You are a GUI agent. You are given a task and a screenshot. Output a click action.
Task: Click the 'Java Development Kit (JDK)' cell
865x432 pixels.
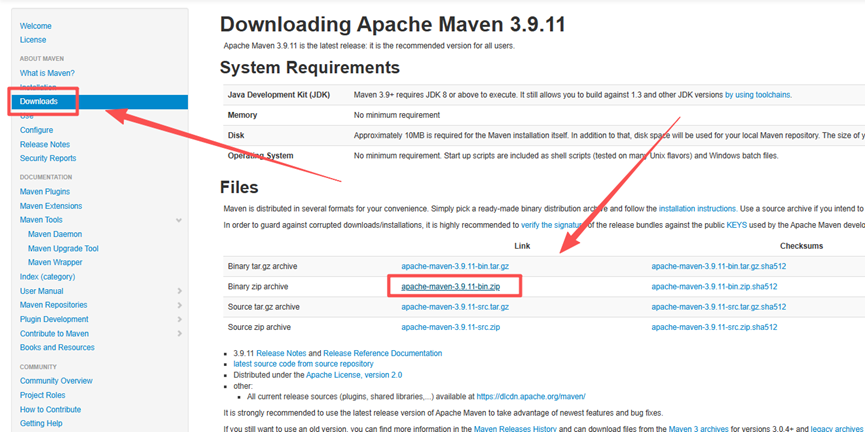[279, 95]
